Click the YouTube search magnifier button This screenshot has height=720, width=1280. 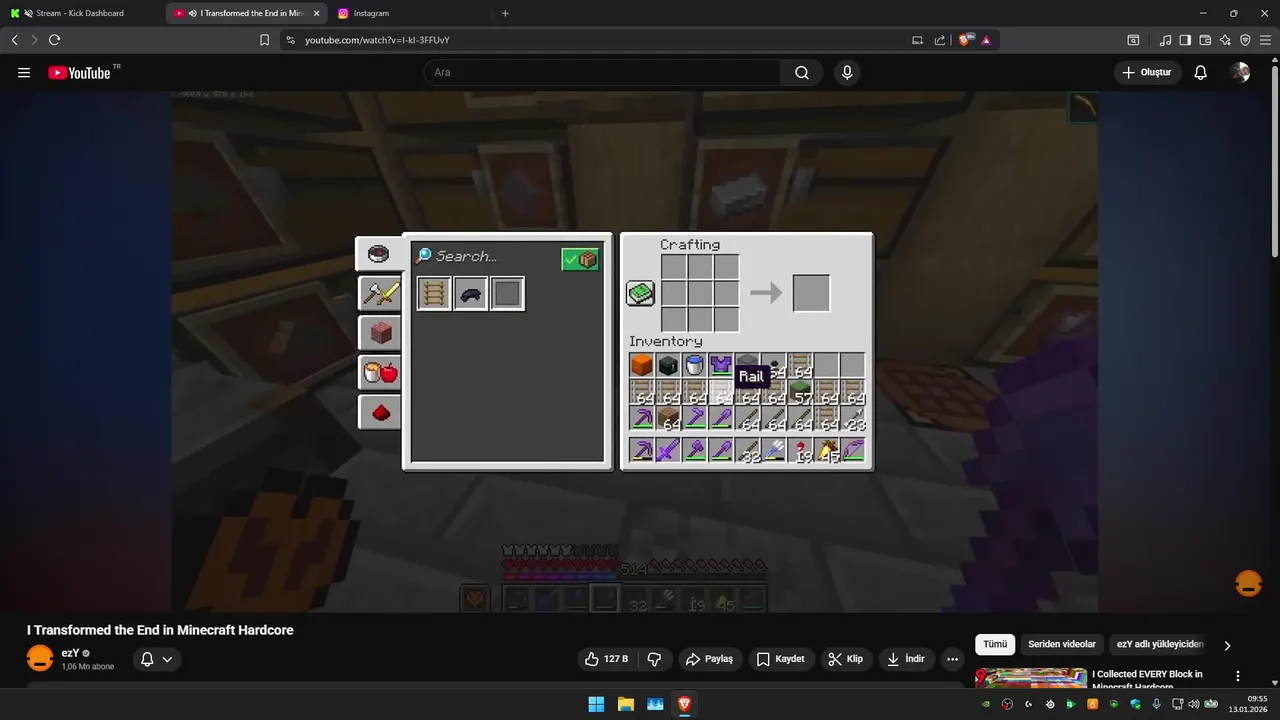point(802,73)
